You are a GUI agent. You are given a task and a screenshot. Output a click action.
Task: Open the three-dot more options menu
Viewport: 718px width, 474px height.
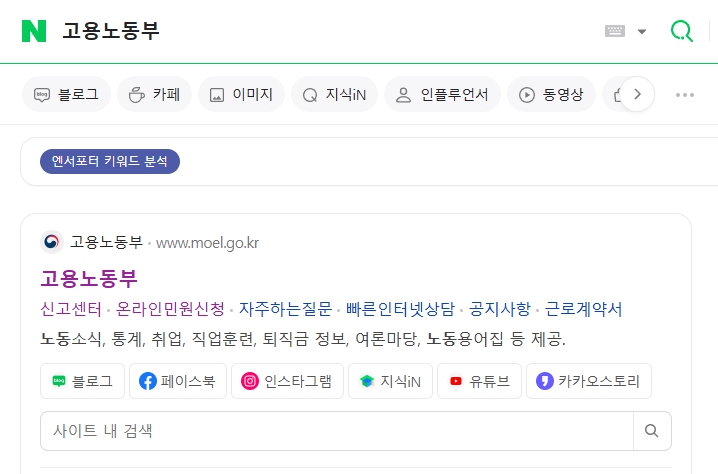click(x=685, y=95)
